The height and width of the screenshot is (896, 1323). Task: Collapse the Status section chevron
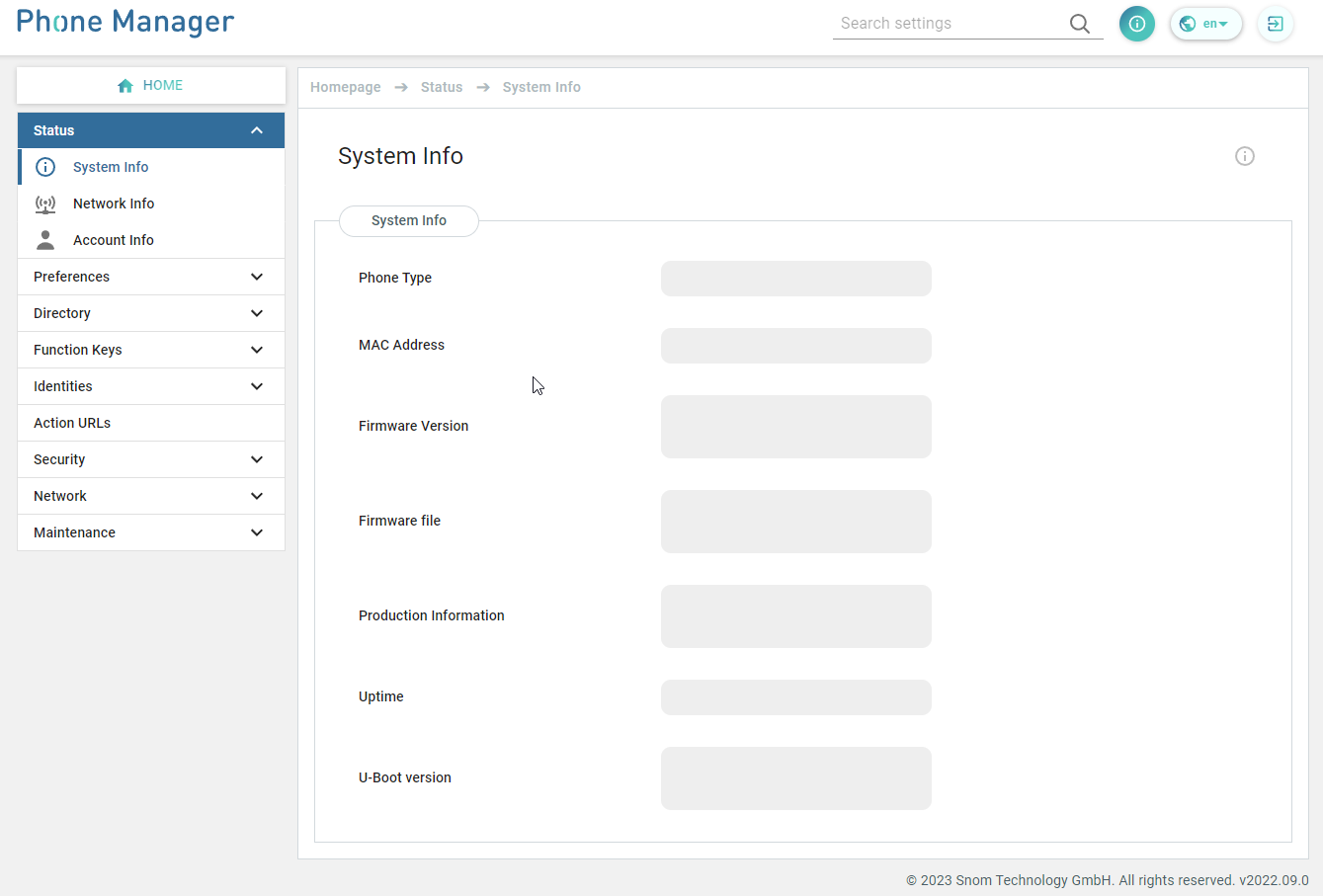click(x=257, y=130)
